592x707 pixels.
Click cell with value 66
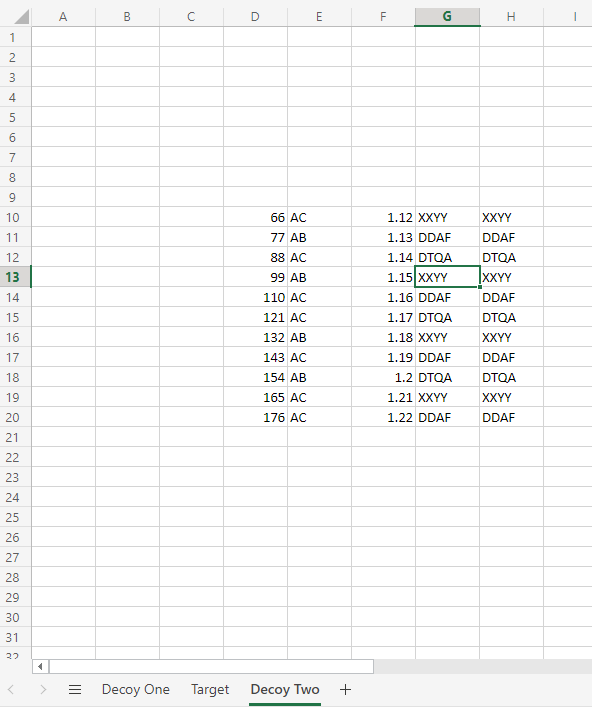click(256, 217)
